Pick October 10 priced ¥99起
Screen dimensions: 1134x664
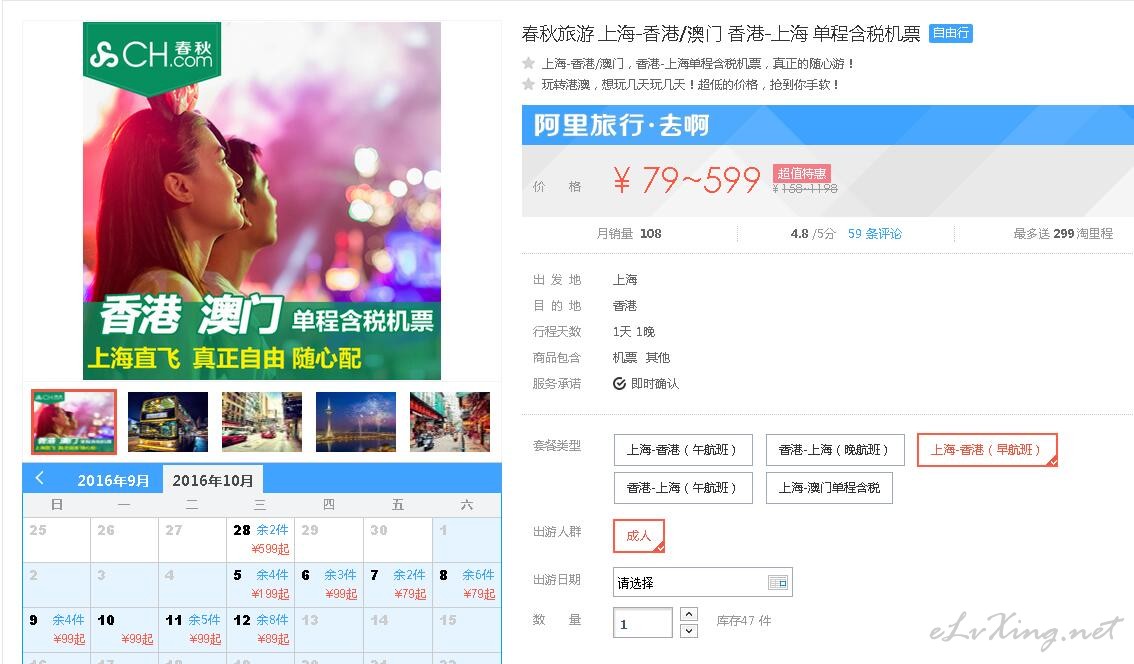pyautogui.click(x=124, y=629)
